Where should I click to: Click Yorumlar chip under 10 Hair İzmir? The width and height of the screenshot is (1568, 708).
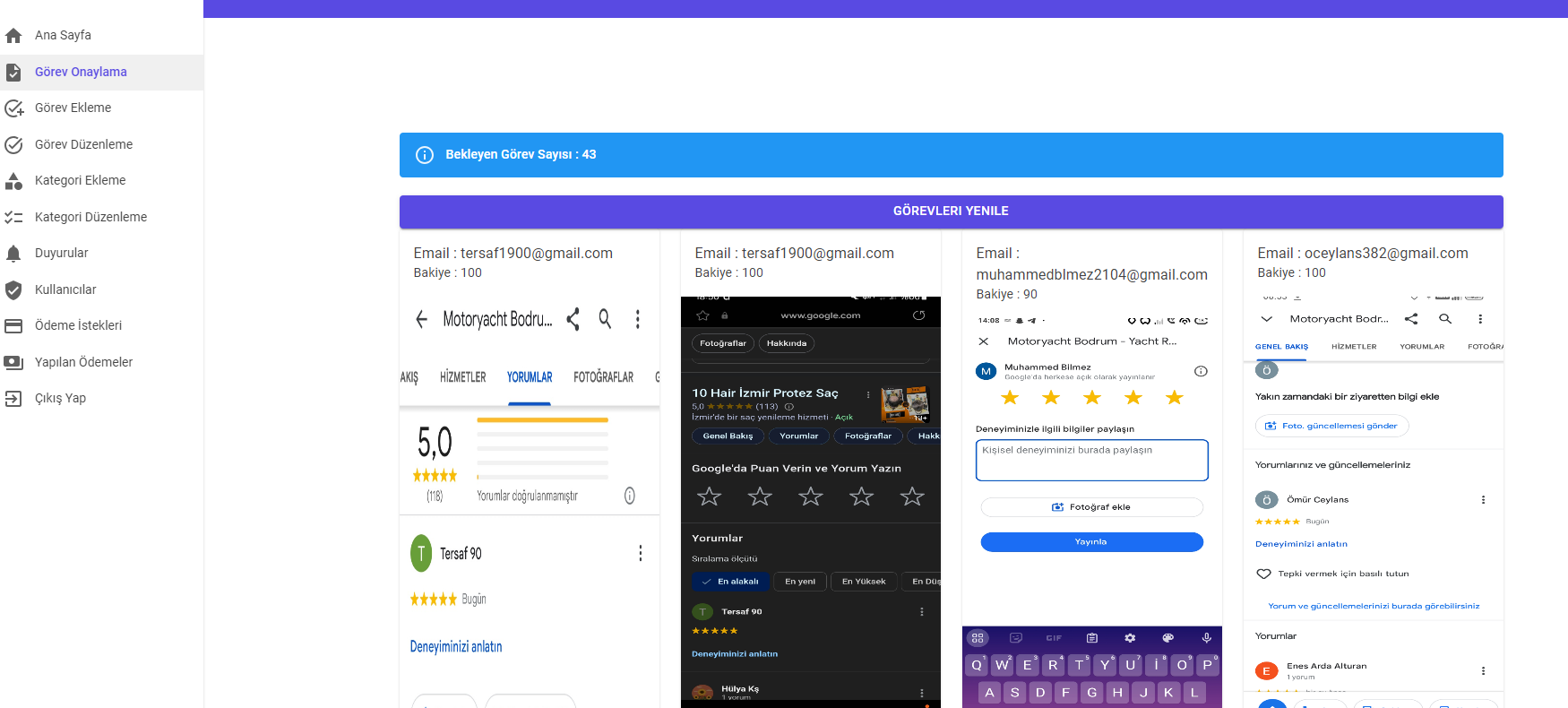[x=799, y=436]
